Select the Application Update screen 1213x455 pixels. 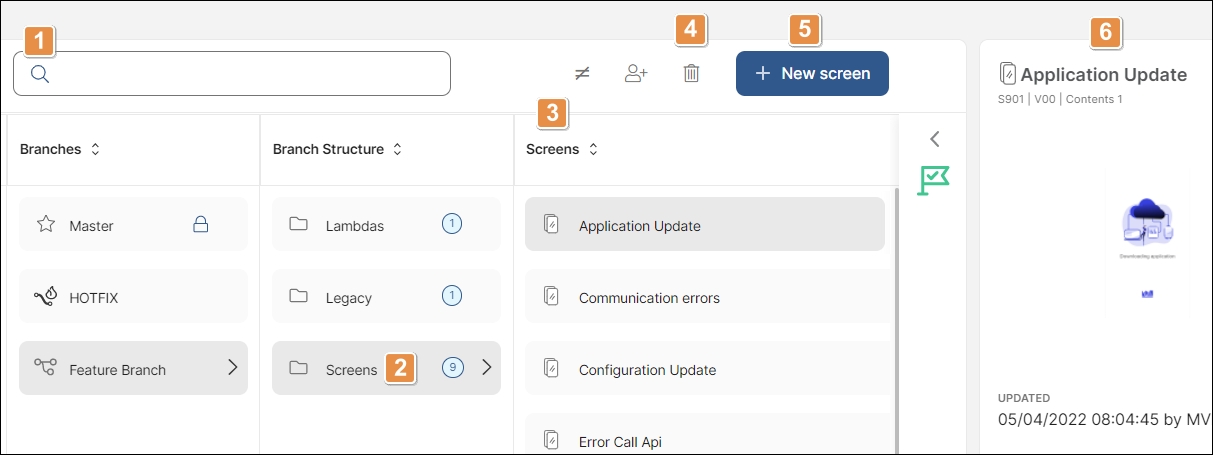[705, 225]
